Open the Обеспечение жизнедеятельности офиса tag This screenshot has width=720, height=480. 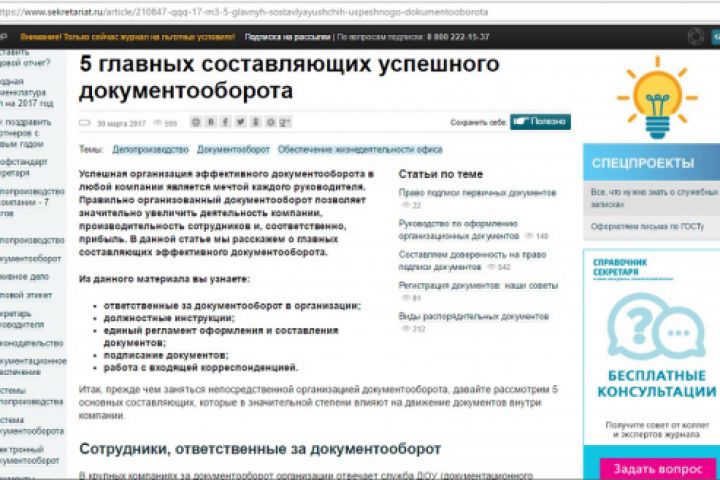point(360,150)
